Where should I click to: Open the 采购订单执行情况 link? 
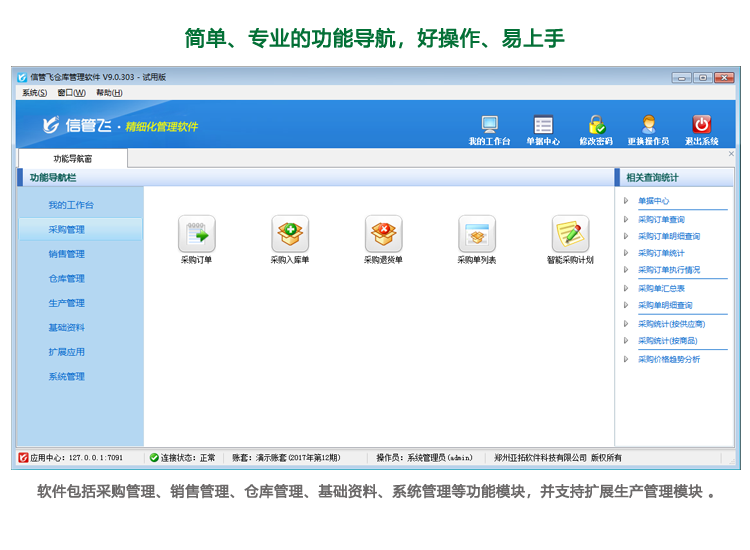tap(669, 270)
